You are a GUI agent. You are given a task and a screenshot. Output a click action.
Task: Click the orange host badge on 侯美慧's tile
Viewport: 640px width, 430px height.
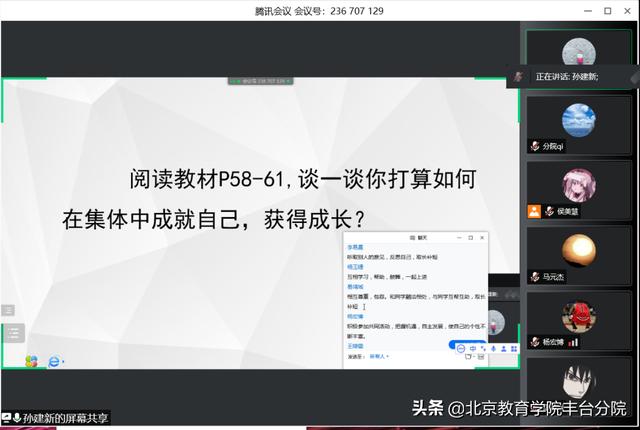point(534,211)
